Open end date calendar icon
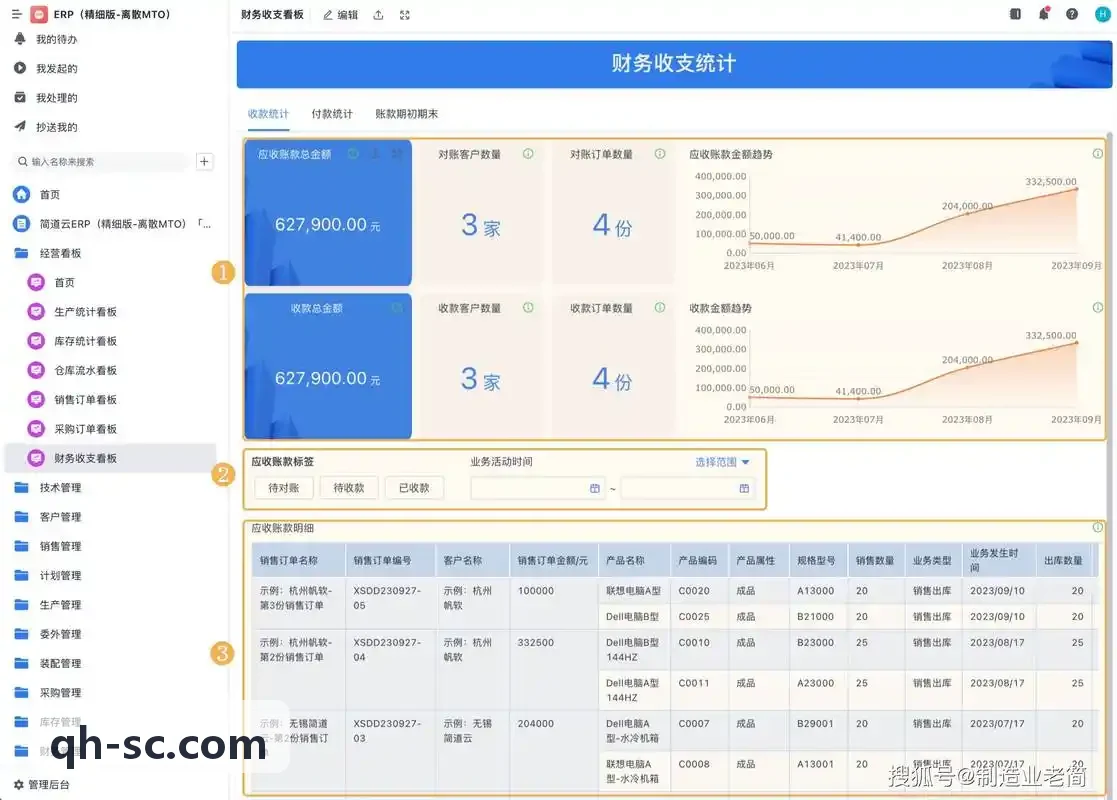This screenshot has height=800, width=1117. [x=744, y=488]
